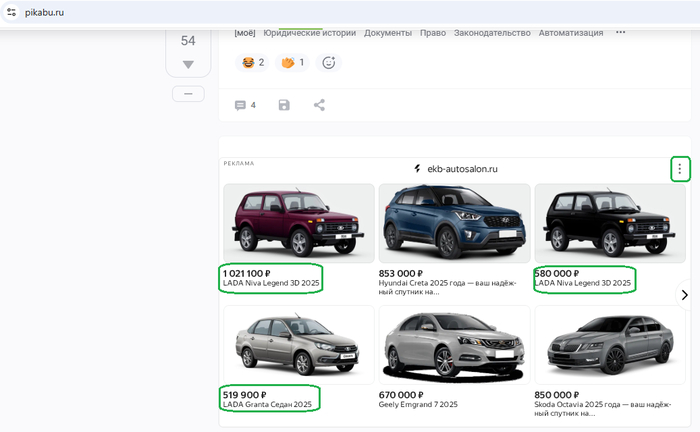Click the post rating number 54
Viewport: 700px width, 432px height.
pos(188,41)
